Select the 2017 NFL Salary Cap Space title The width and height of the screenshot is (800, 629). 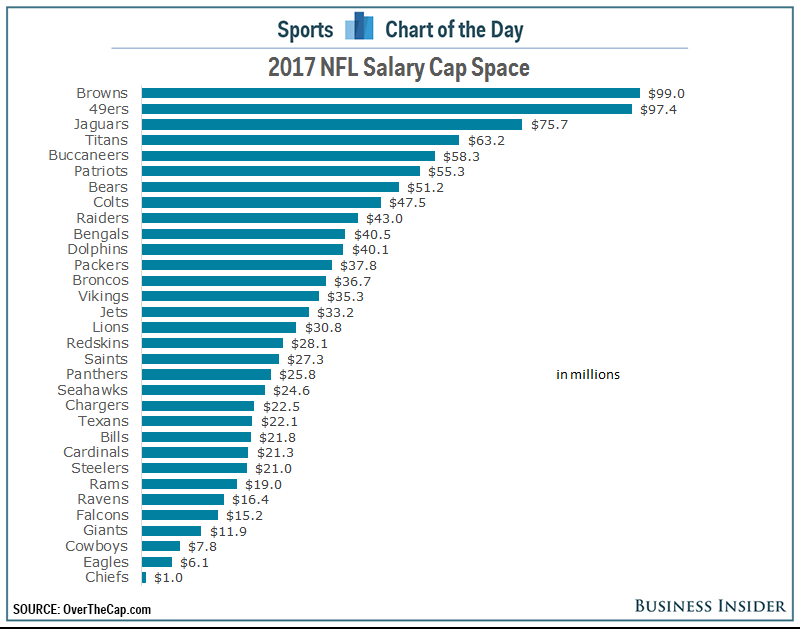click(399, 68)
